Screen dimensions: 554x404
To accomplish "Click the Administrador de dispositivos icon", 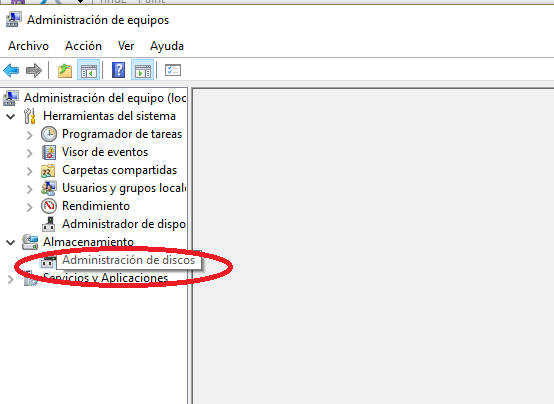I will pos(49,224).
